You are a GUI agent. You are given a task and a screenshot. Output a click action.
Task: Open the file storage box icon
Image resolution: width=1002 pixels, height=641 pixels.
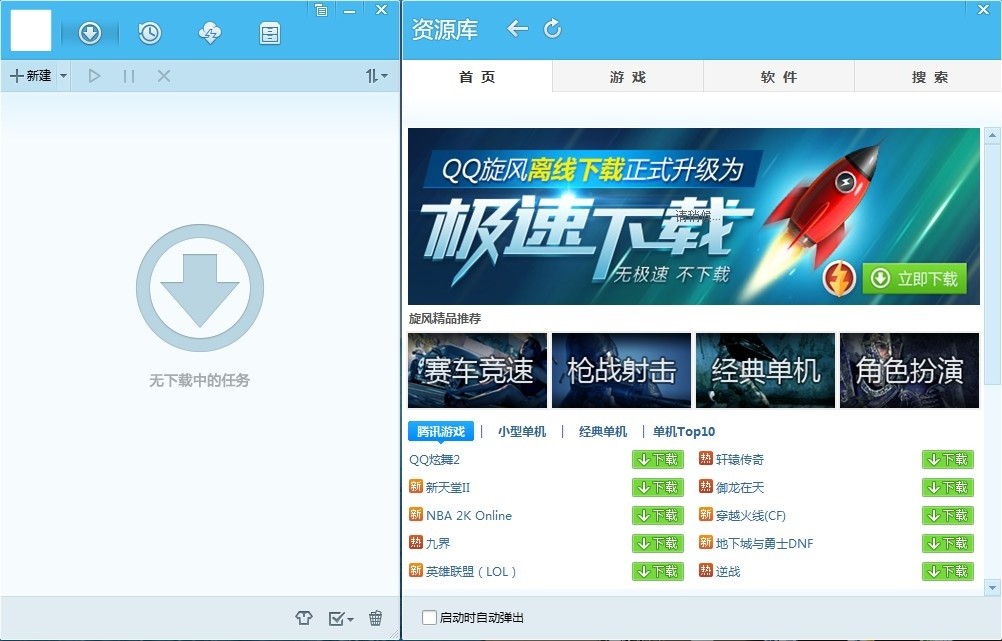[x=269, y=32]
